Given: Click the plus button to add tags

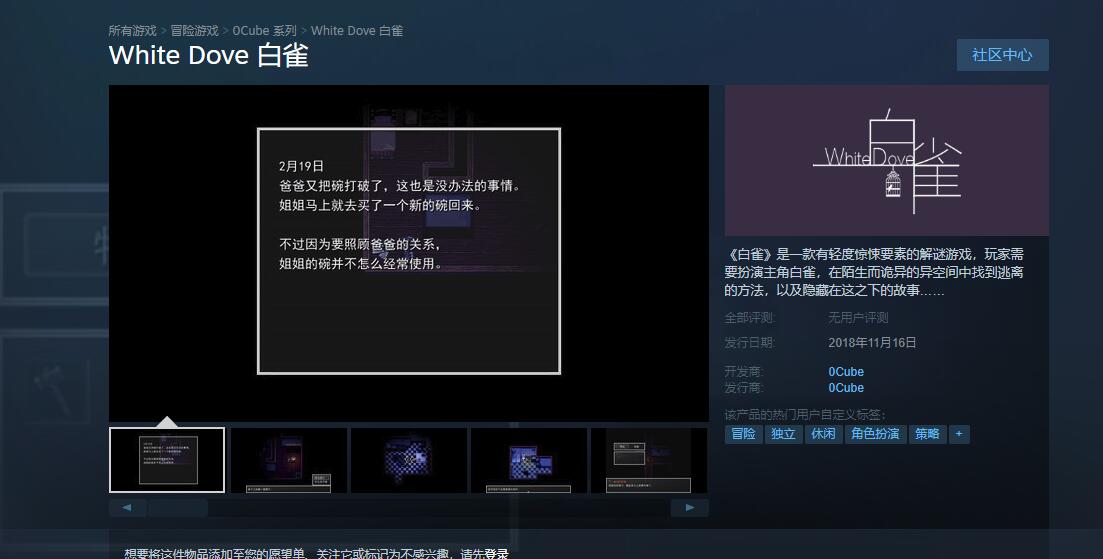Looking at the screenshot, I should point(959,434).
